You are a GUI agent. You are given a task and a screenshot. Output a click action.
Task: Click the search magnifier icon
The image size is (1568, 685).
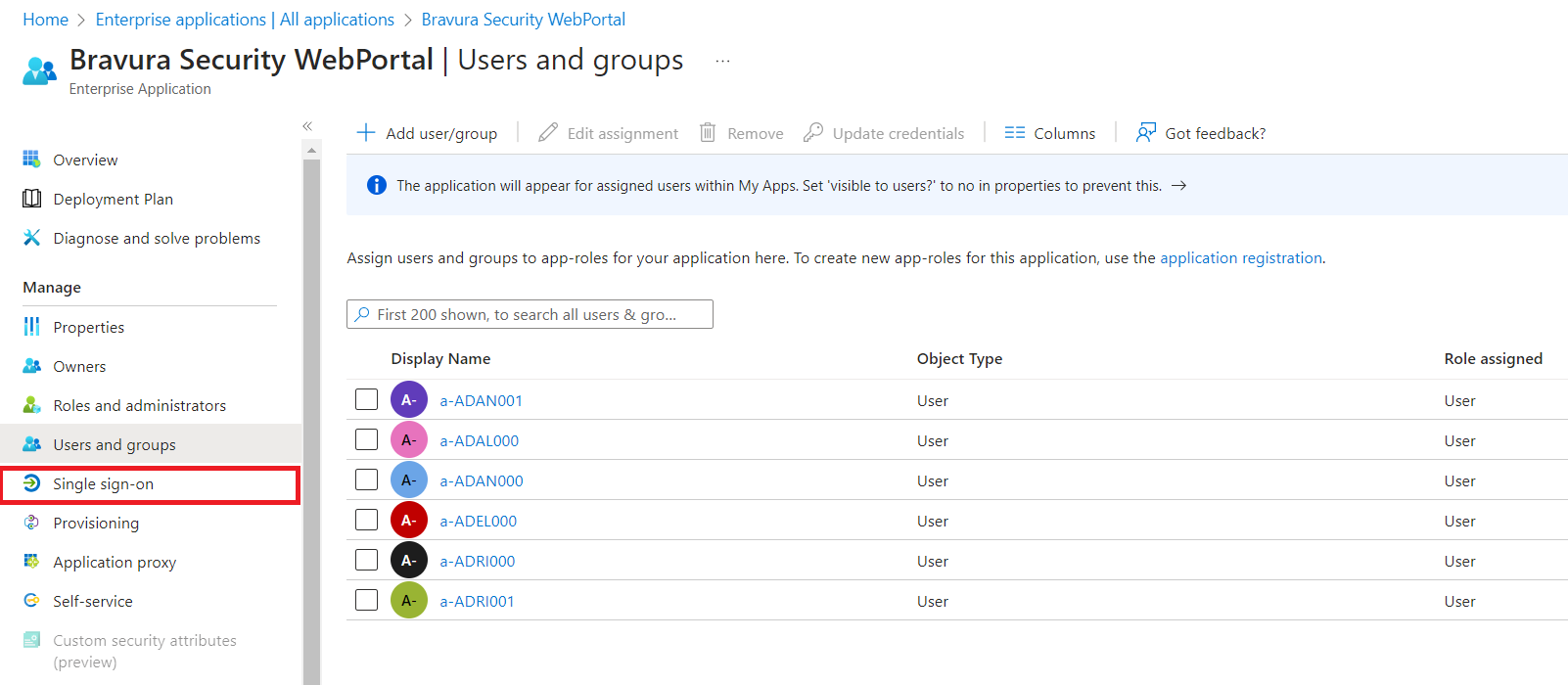362,314
